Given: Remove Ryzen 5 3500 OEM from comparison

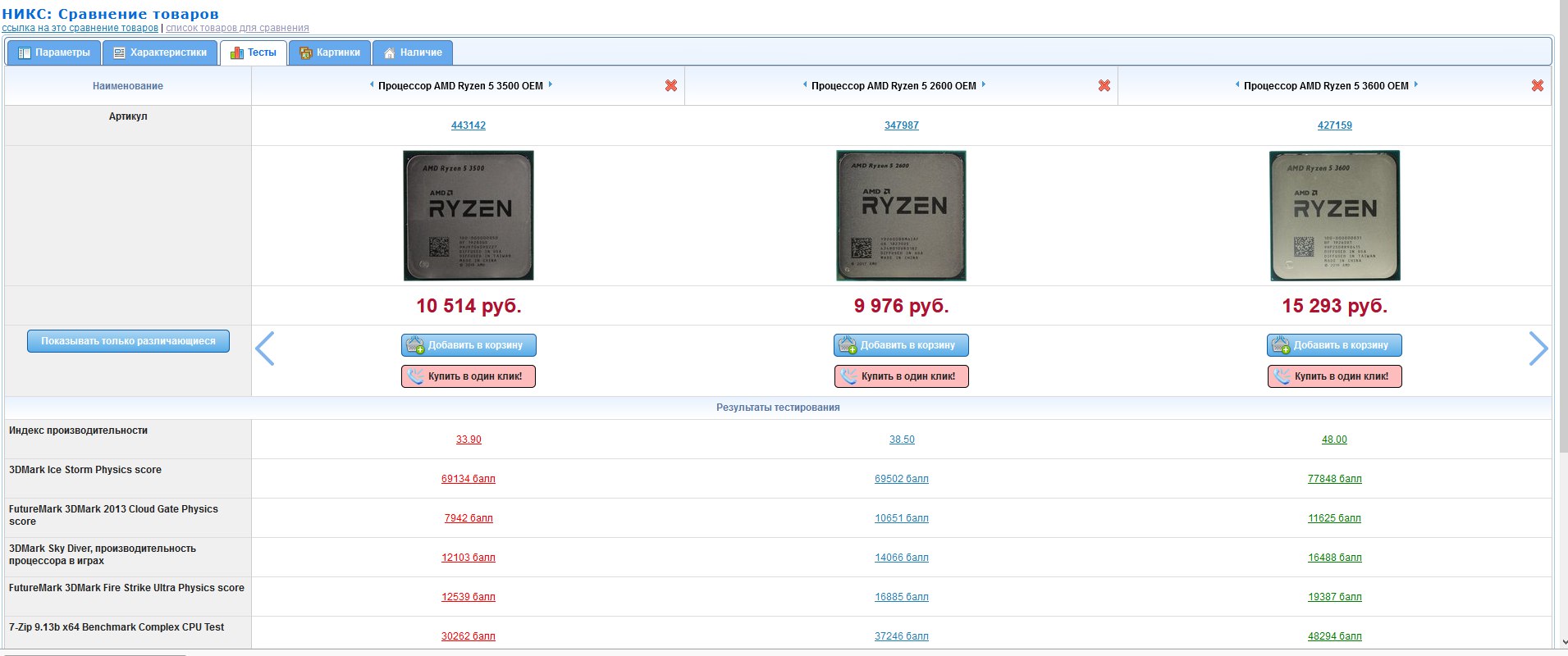Looking at the screenshot, I should tap(671, 85).
